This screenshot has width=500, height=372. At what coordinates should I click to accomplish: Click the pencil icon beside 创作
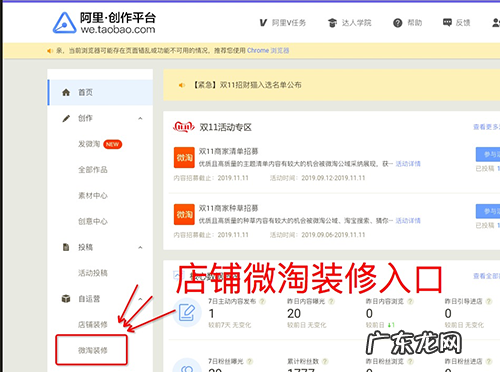pyautogui.click(x=66, y=118)
